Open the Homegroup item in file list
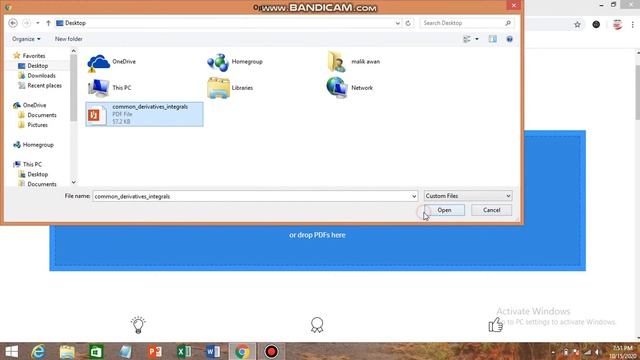This screenshot has width=640, height=360. click(235, 62)
